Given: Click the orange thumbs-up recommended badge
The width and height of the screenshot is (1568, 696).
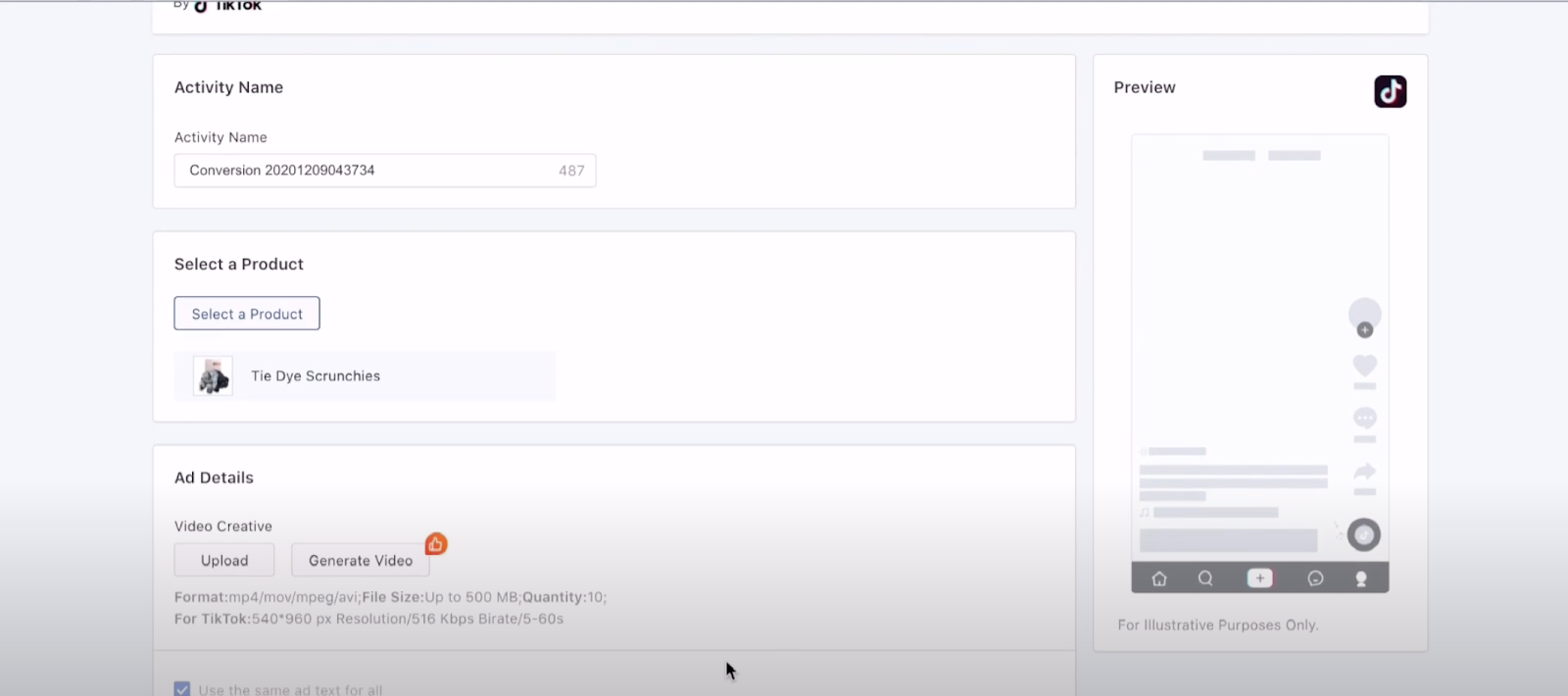Looking at the screenshot, I should 436,544.
